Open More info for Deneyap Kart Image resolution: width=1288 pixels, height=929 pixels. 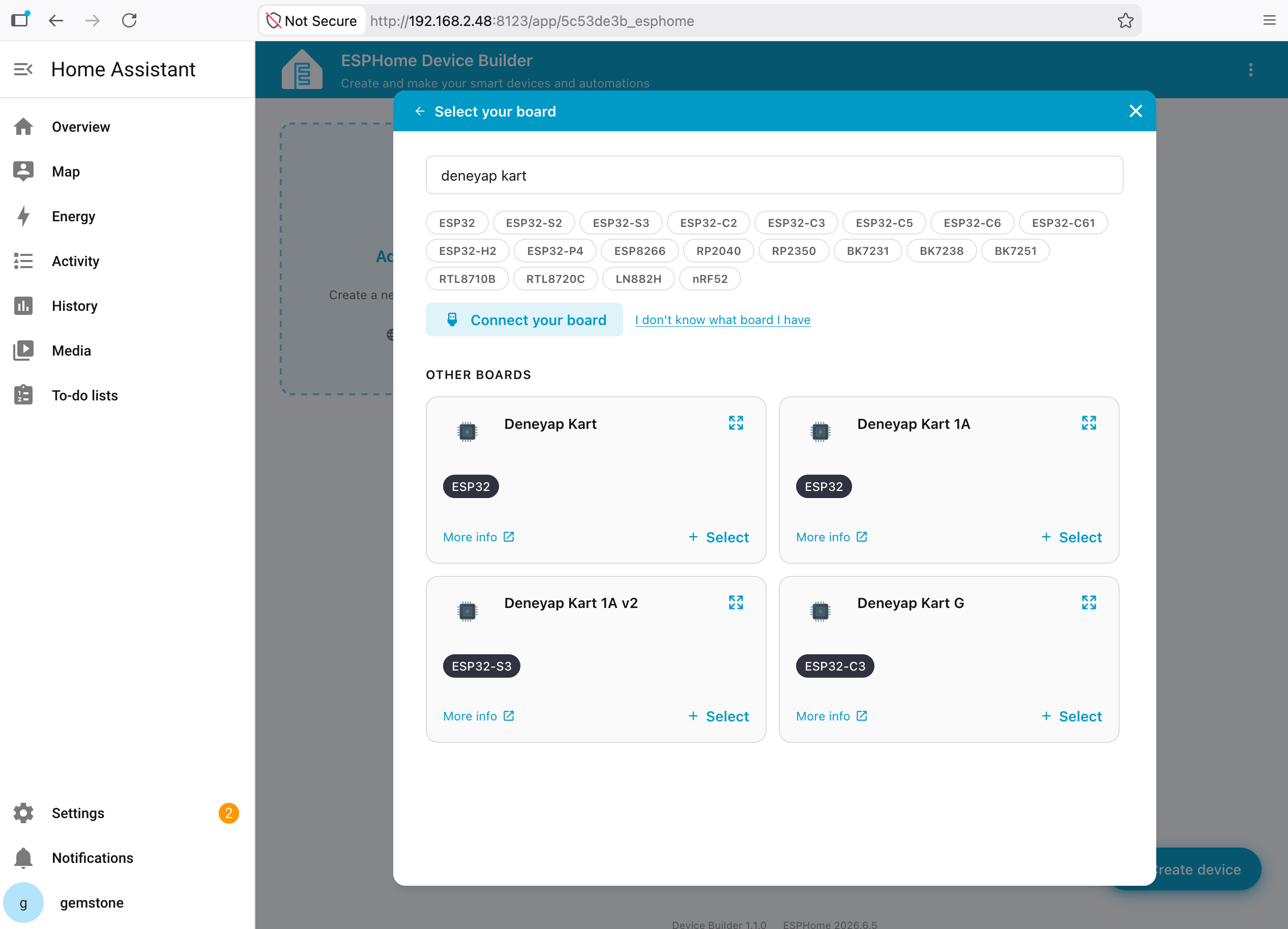479,537
